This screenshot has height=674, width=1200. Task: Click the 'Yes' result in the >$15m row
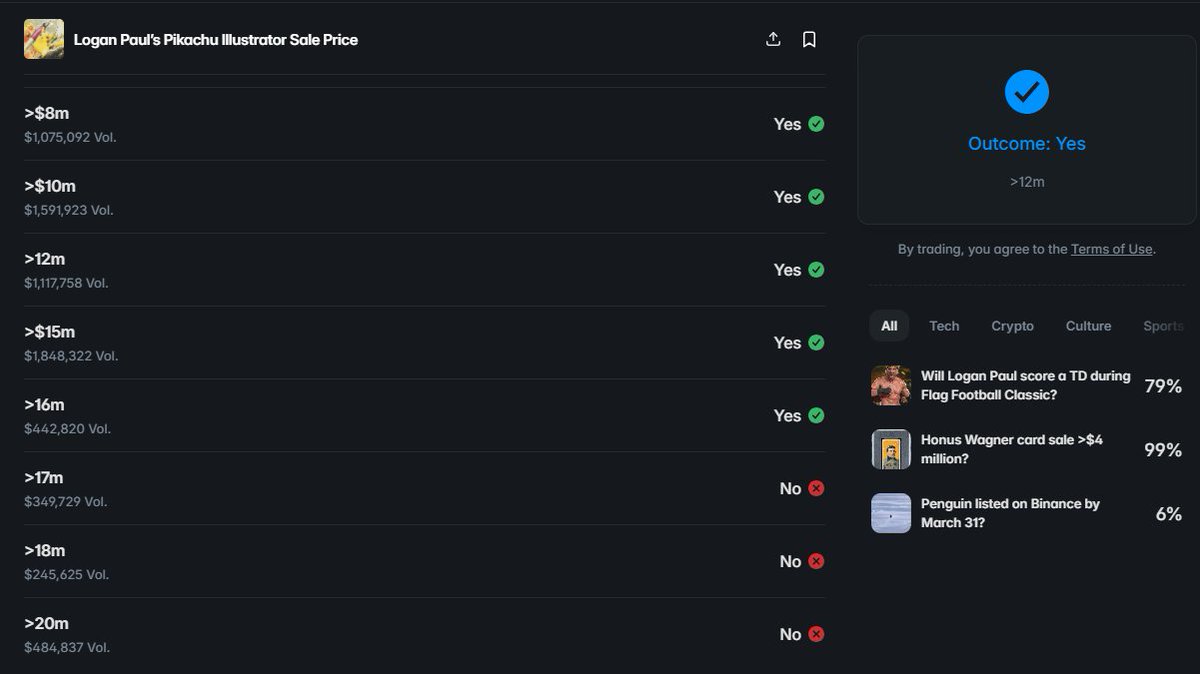tap(787, 343)
